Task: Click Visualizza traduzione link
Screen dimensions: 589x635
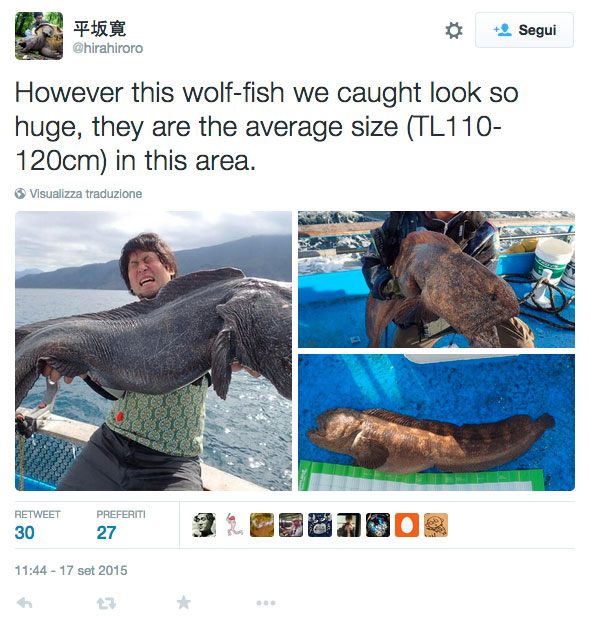Action: [x=85, y=194]
